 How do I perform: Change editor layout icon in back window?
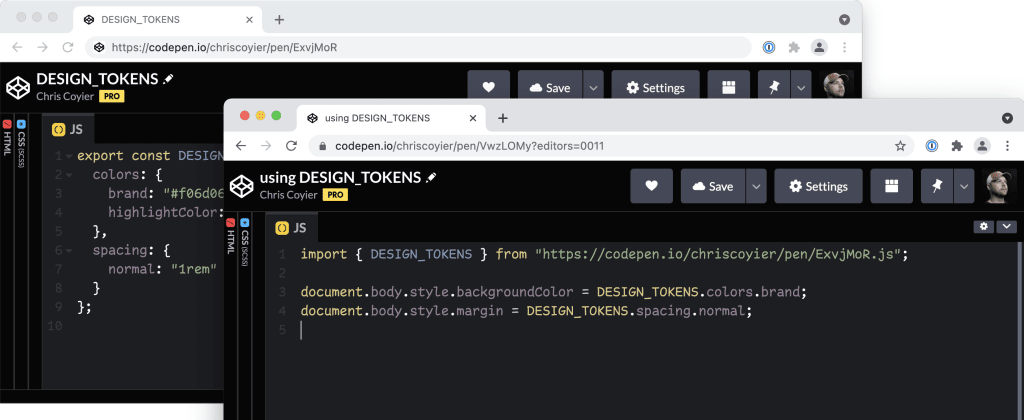click(x=728, y=88)
